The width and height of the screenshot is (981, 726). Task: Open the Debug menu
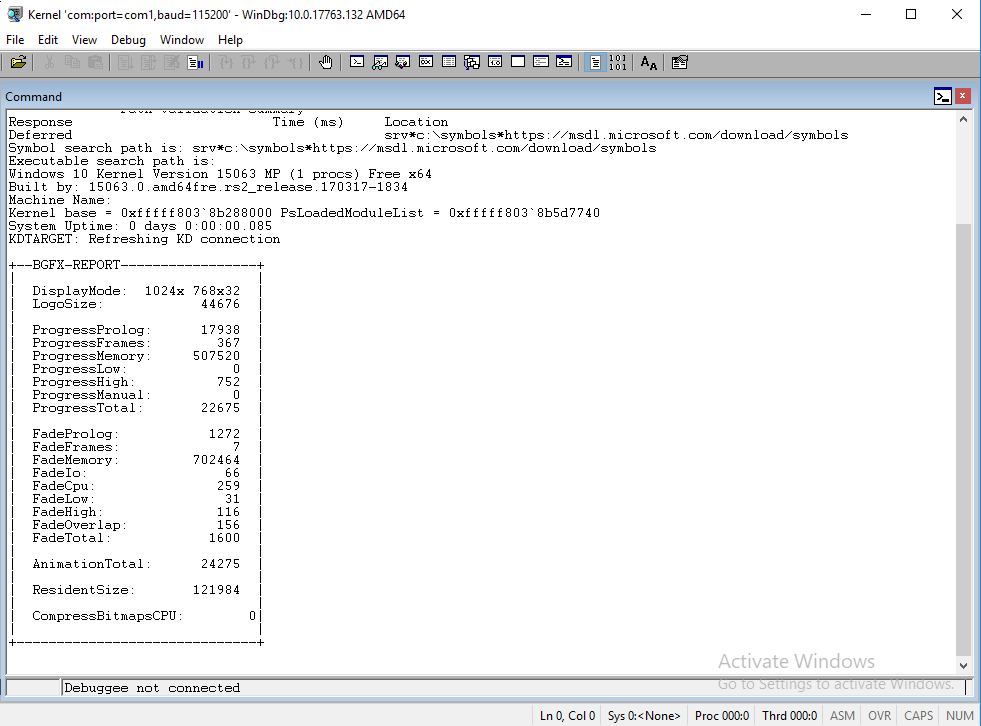(x=128, y=40)
